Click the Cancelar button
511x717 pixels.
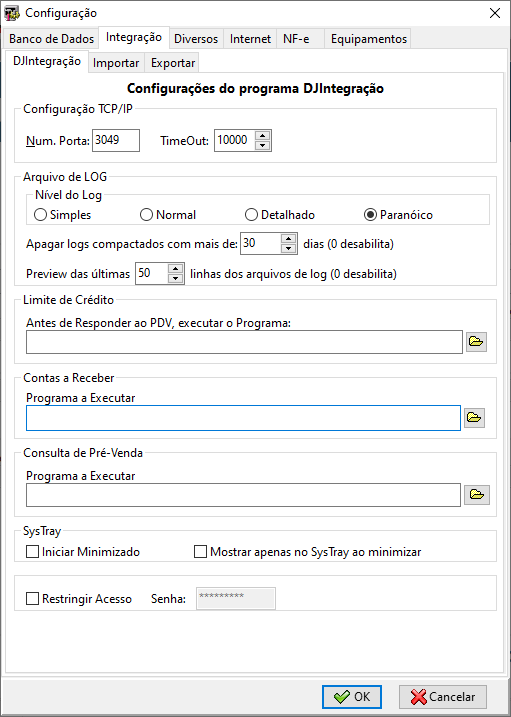click(x=443, y=697)
